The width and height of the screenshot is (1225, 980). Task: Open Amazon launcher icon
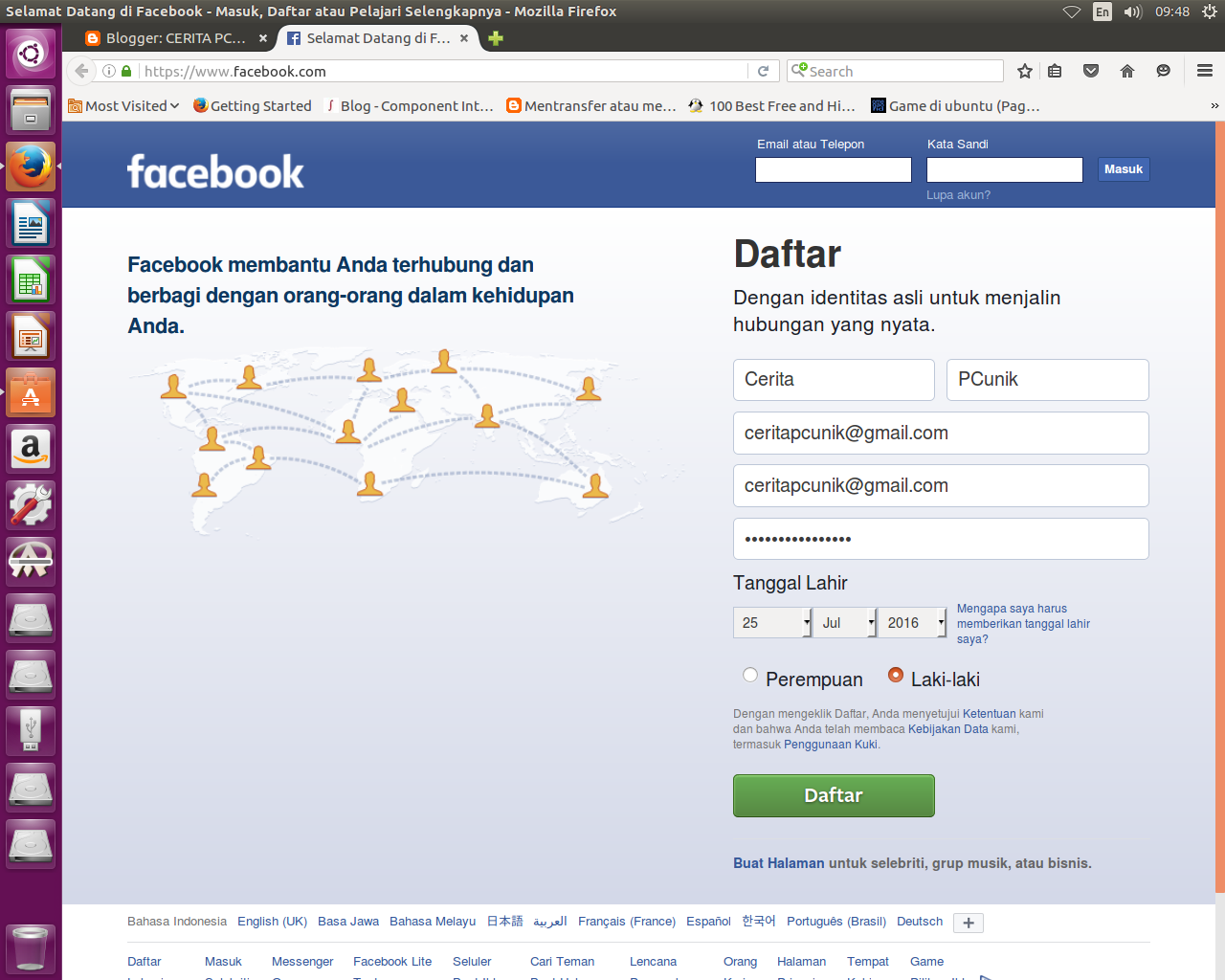(31, 449)
